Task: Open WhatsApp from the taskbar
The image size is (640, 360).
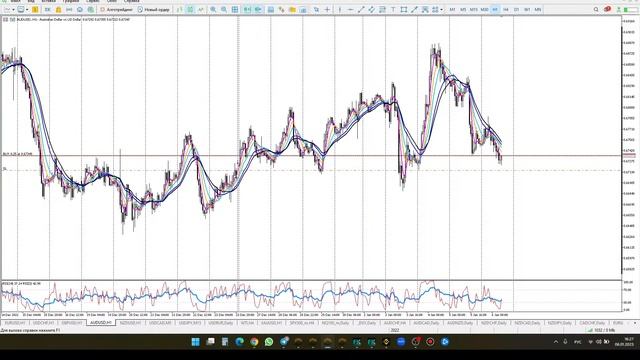Action: 269,342
